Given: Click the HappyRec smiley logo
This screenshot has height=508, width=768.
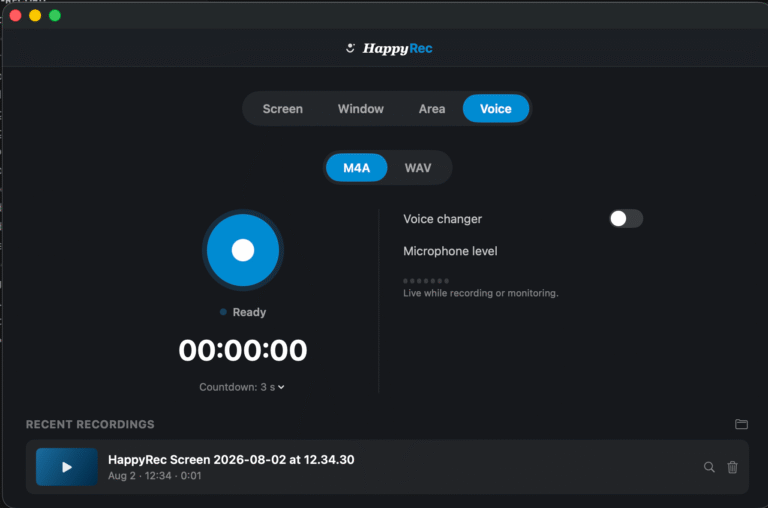Looking at the screenshot, I should [350, 48].
